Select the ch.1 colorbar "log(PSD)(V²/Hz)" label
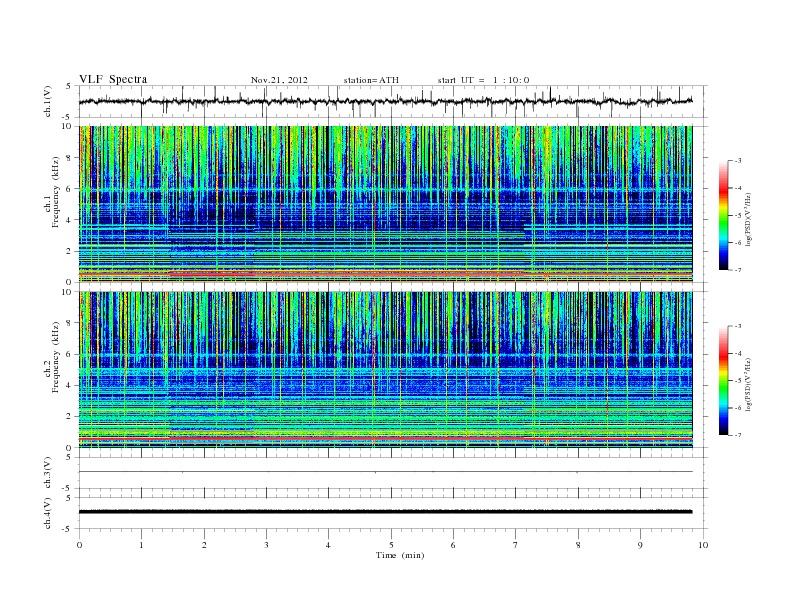 coord(748,219)
